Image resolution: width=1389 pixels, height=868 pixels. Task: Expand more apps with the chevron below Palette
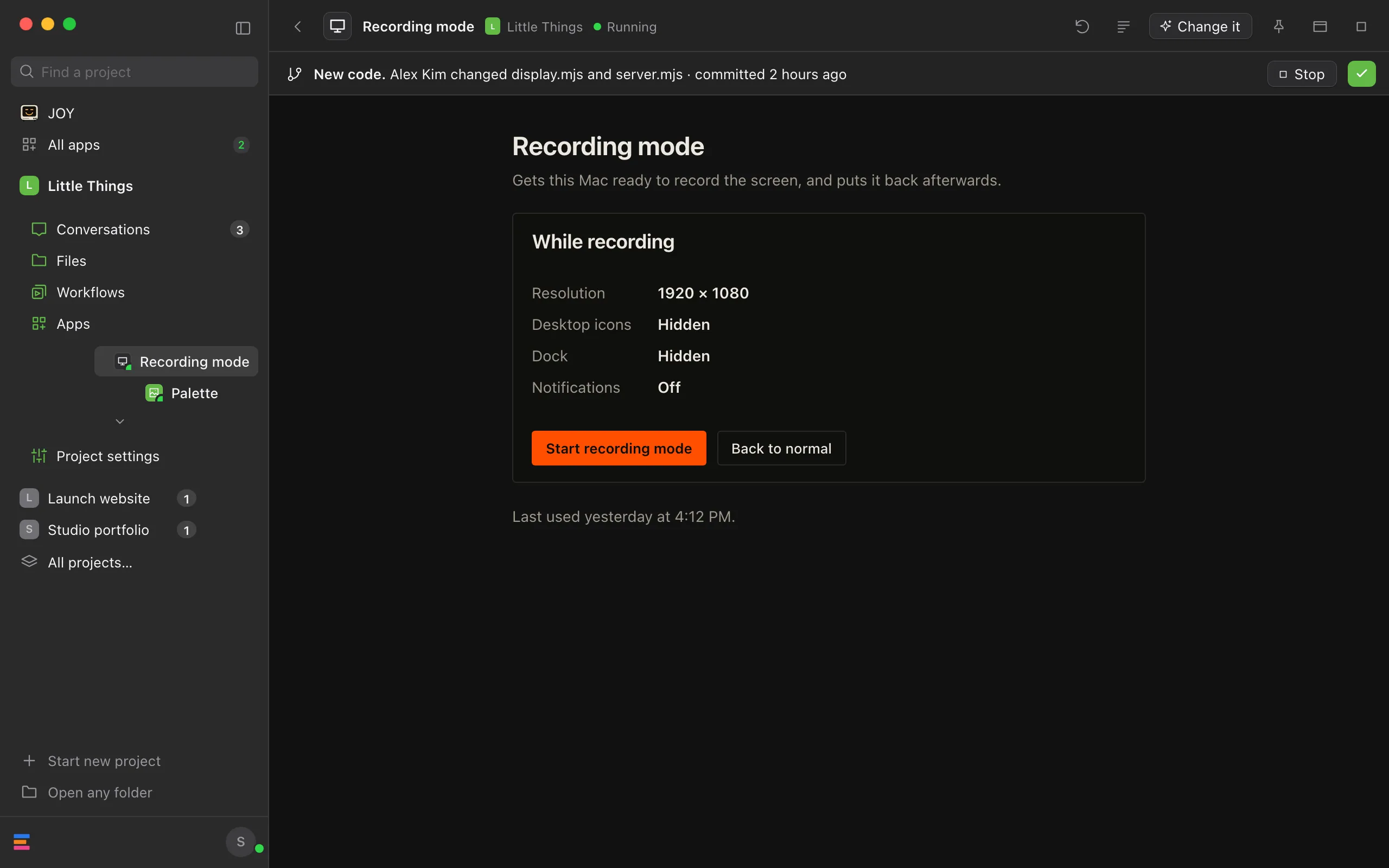120,422
